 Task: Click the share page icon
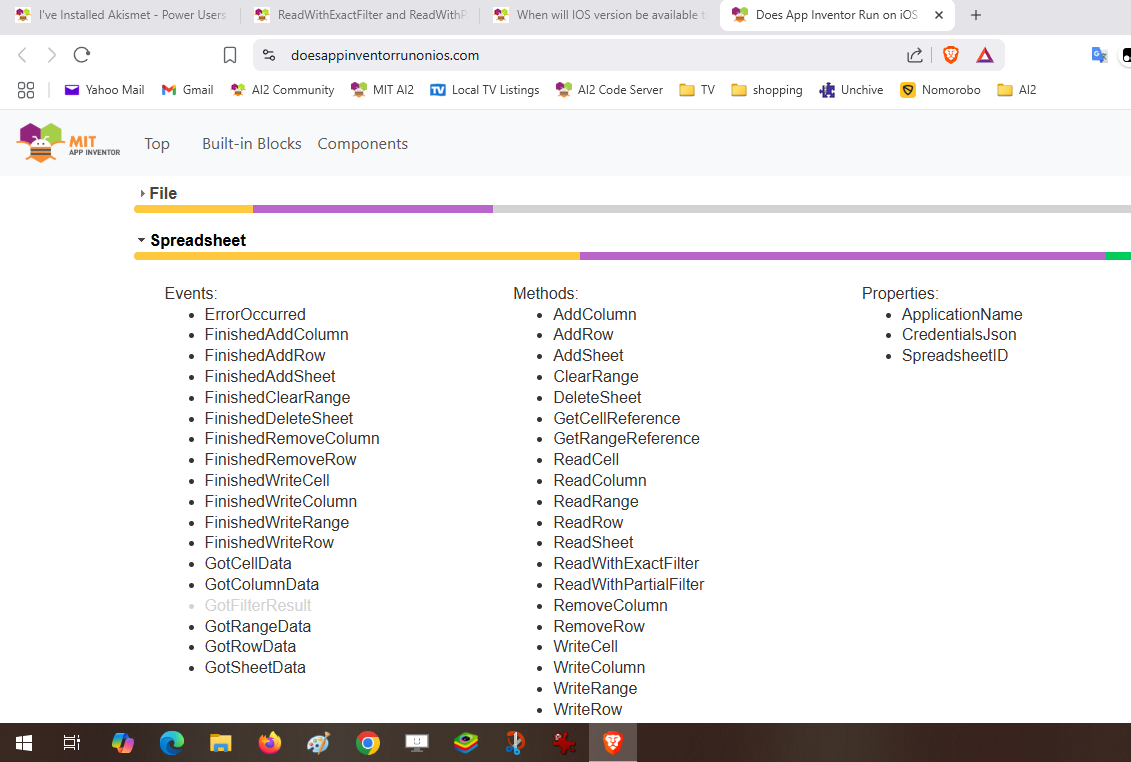click(x=915, y=55)
